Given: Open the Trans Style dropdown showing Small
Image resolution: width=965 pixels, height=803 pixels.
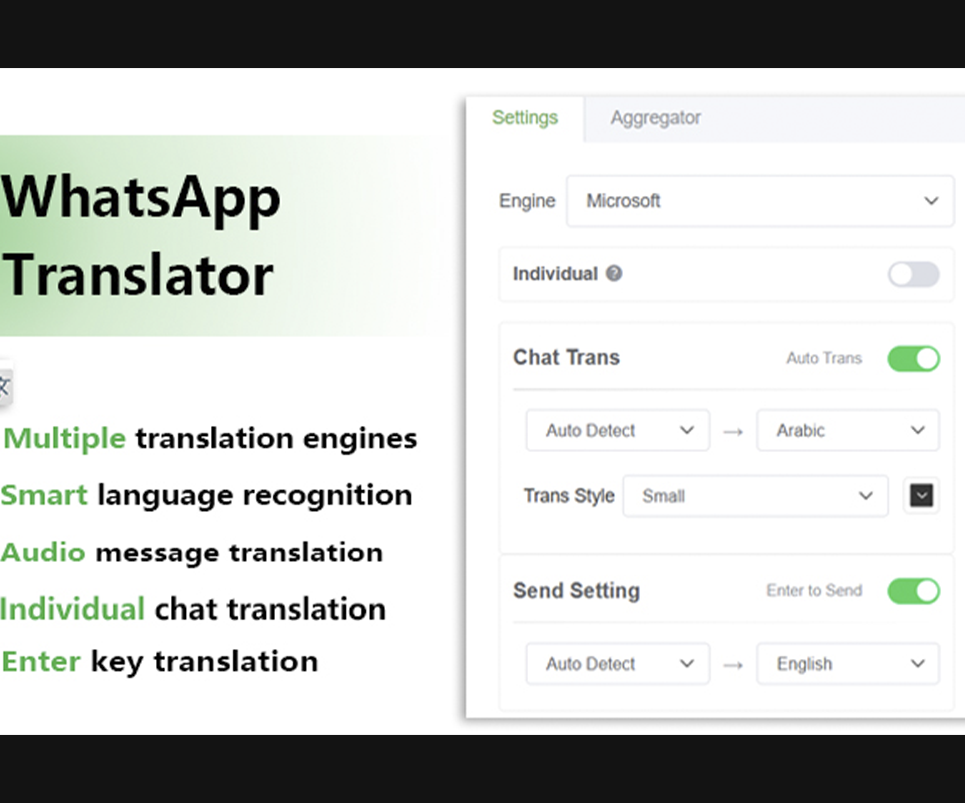Looking at the screenshot, I should pos(755,495).
